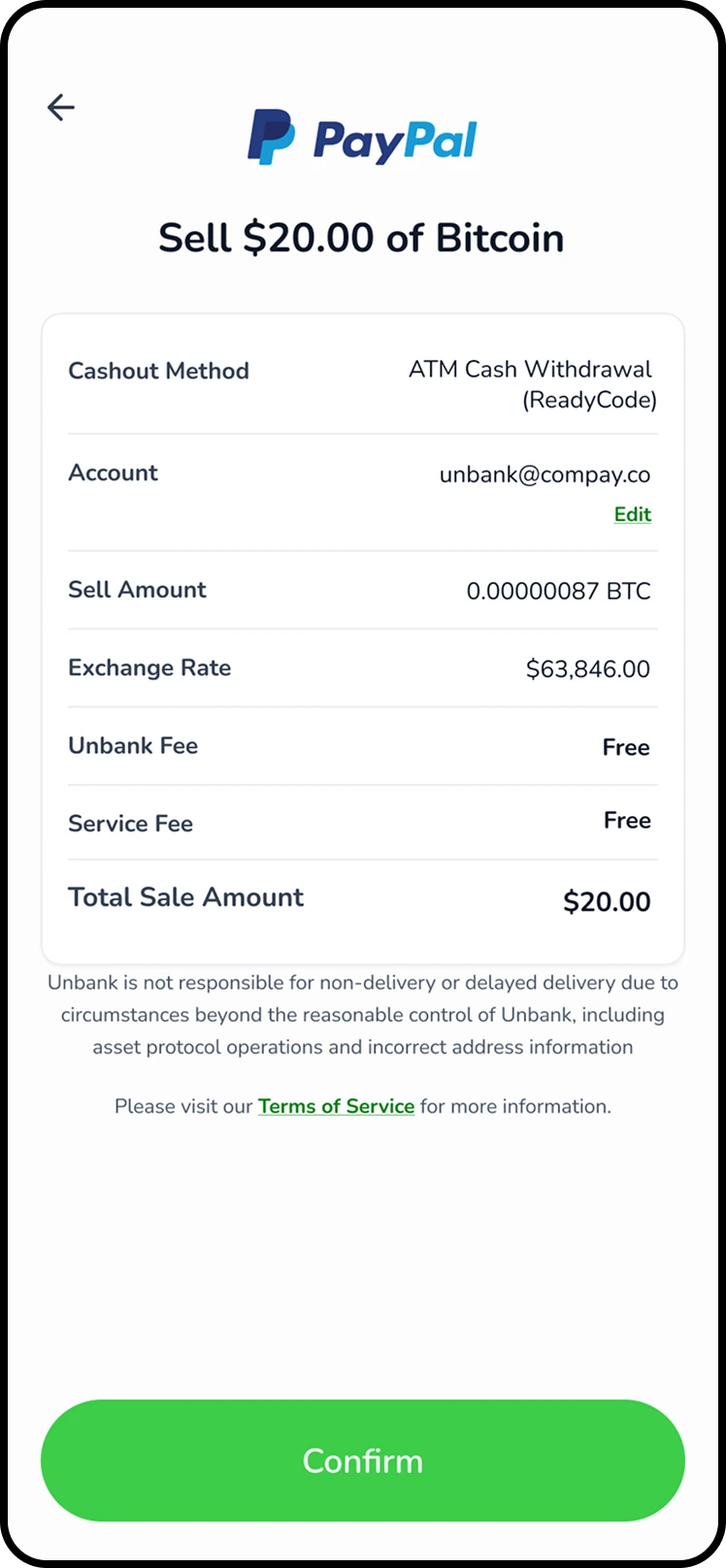Click the PayPal logo icon
The height and width of the screenshot is (1568, 726).
[x=362, y=138]
